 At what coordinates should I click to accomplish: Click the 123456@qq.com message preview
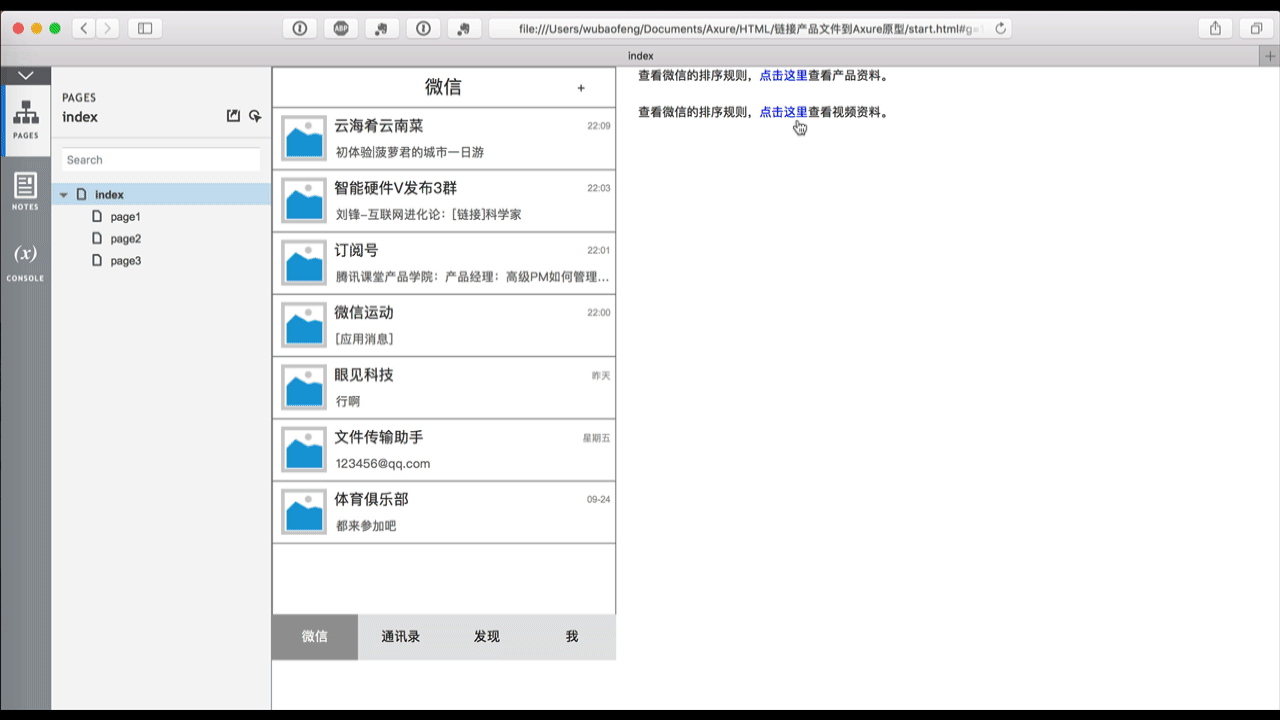click(383, 464)
